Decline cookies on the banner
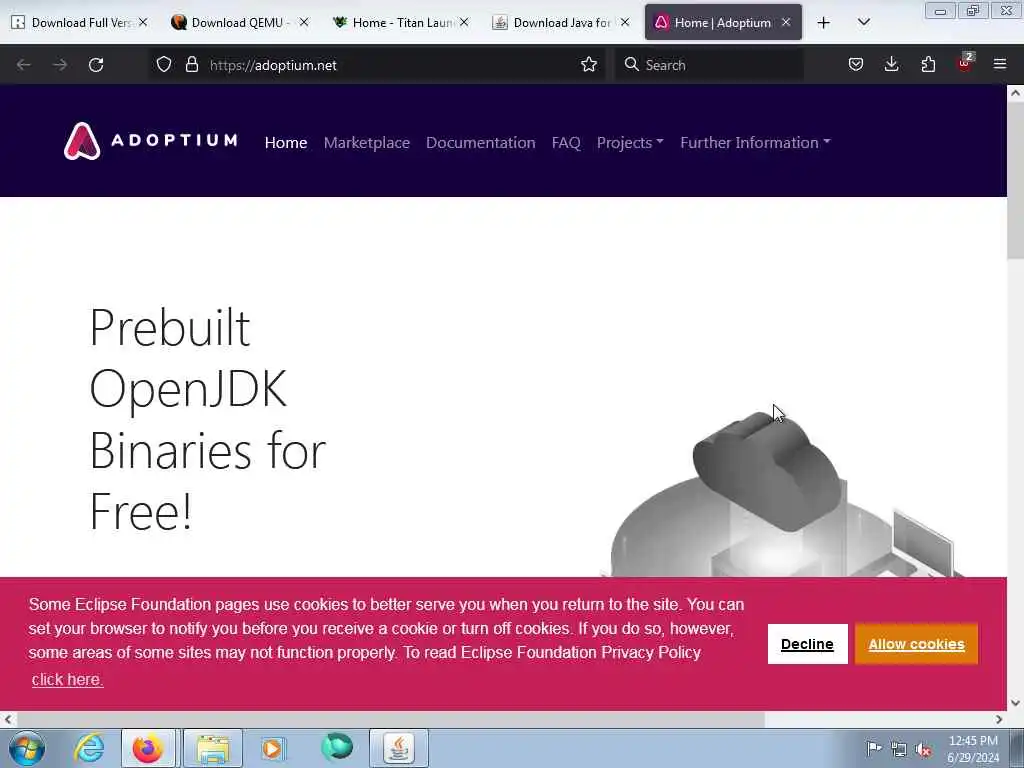 (807, 644)
